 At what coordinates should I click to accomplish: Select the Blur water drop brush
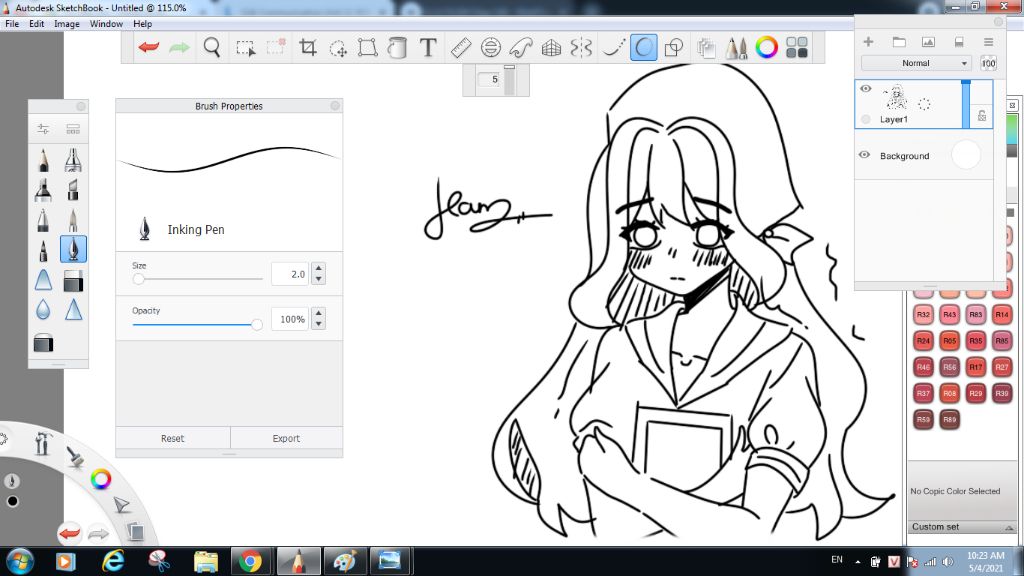tap(43, 309)
